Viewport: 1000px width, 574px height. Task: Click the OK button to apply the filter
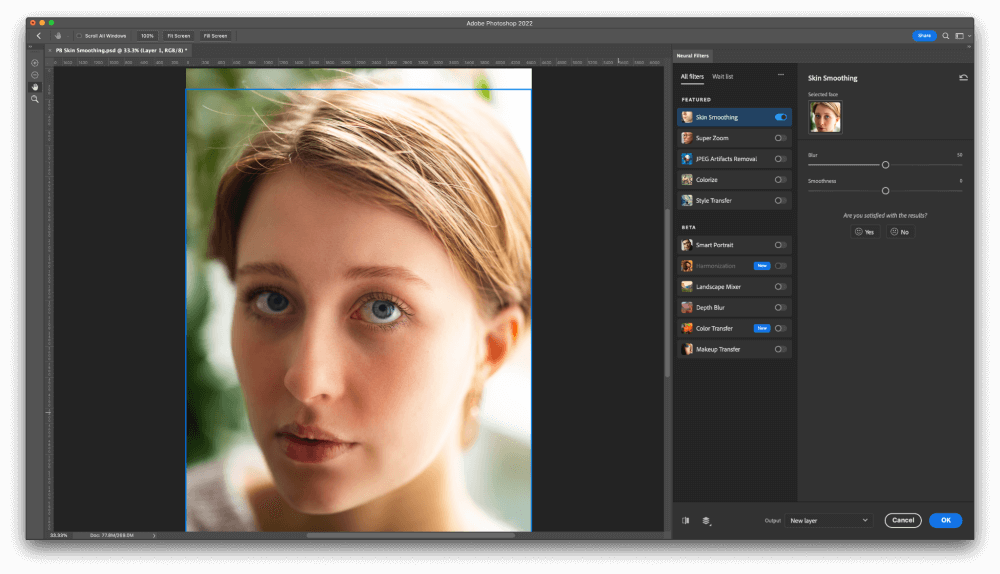945,520
